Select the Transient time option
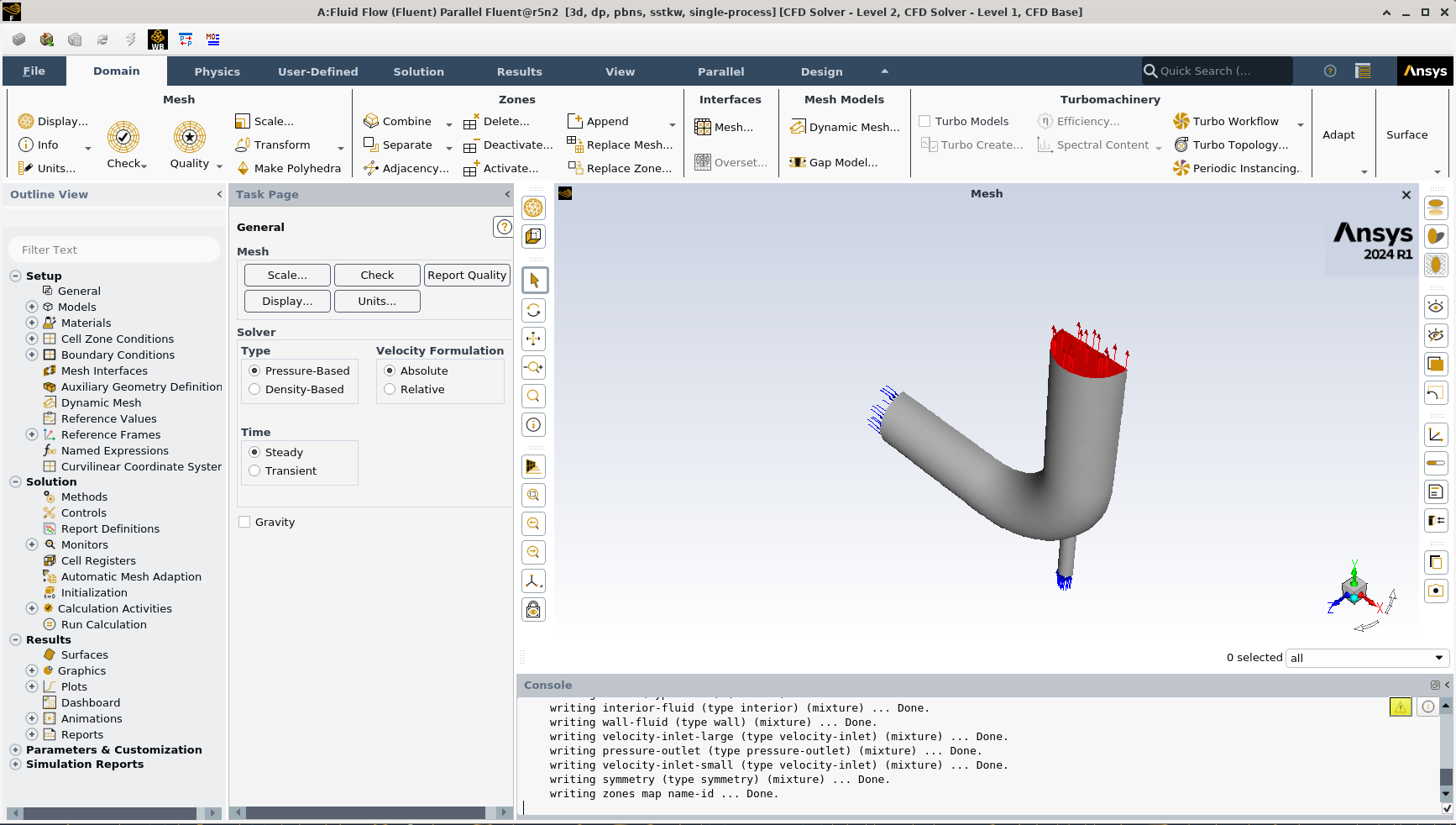 click(254, 470)
